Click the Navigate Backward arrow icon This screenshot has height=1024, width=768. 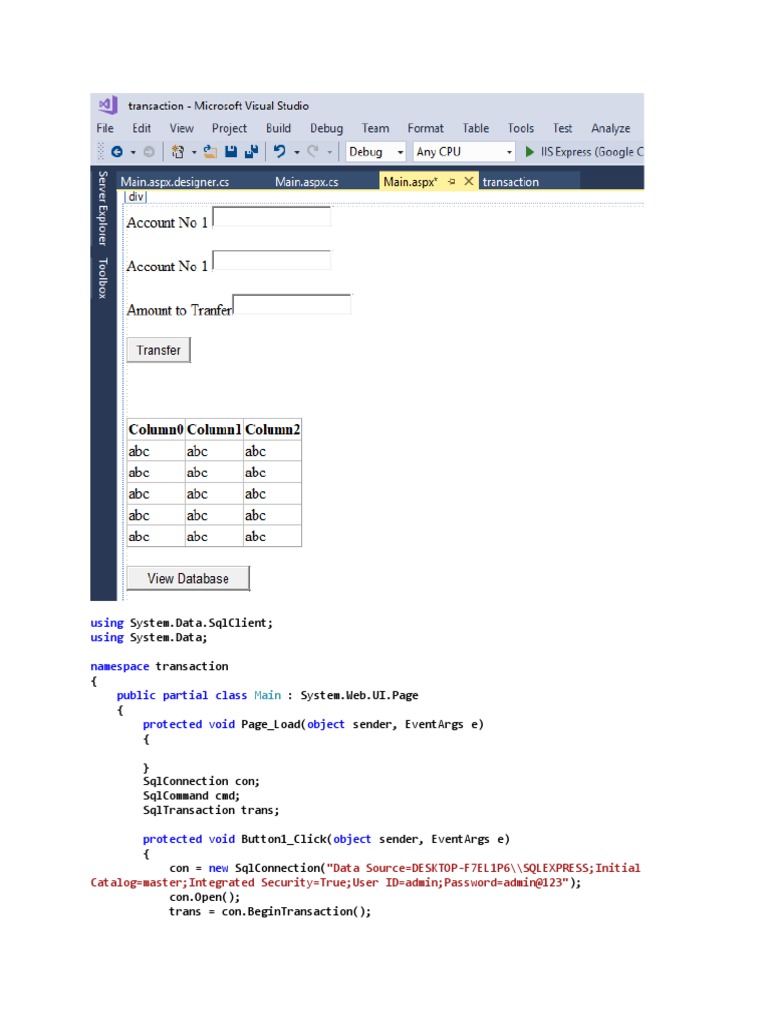(117, 152)
